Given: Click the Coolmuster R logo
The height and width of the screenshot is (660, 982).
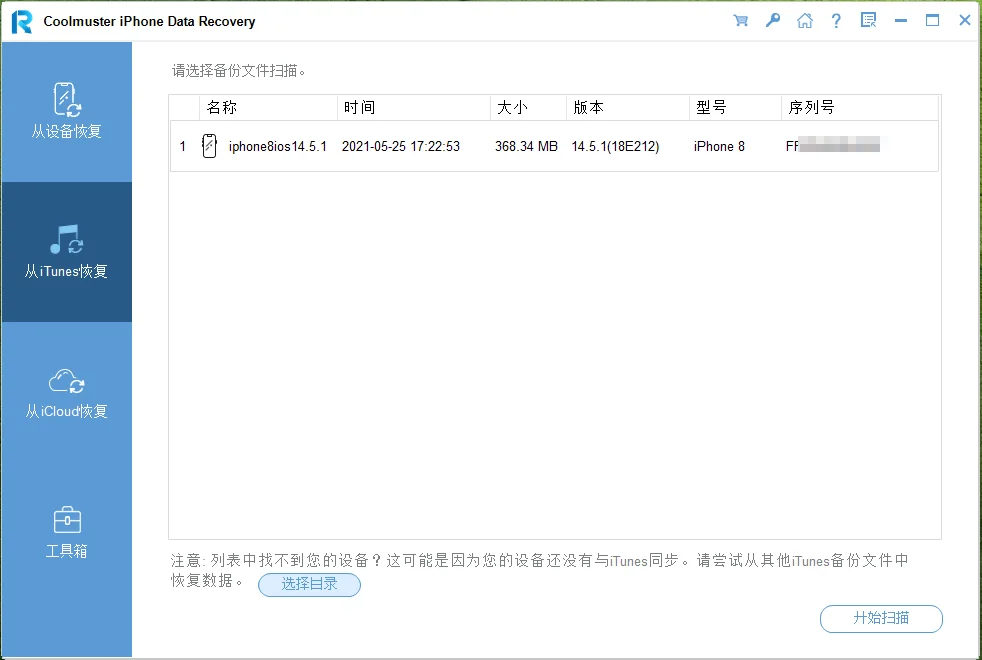Looking at the screenshot, I should 22,20.
